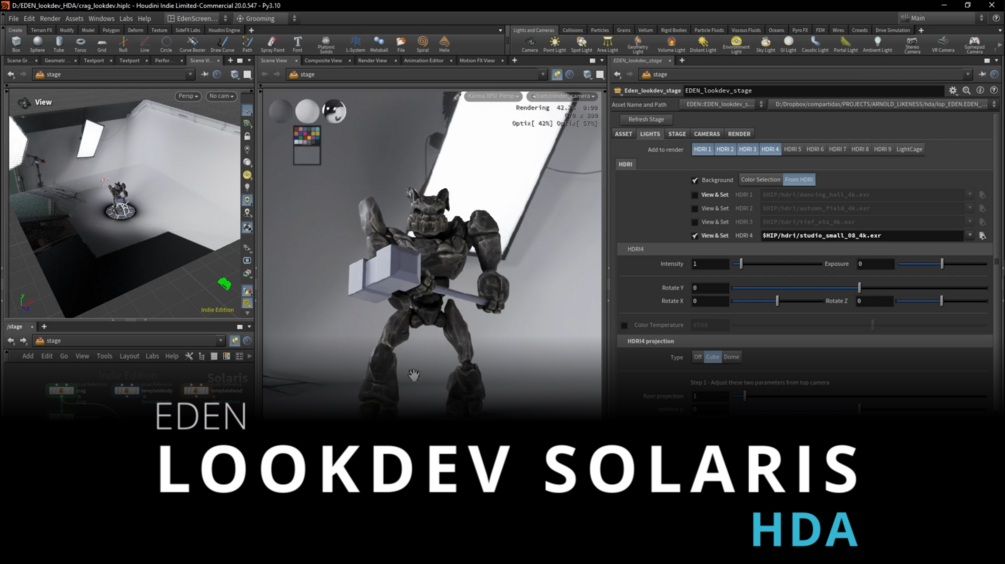
Task: Select the L-System tool
Action: coord(355,44)
